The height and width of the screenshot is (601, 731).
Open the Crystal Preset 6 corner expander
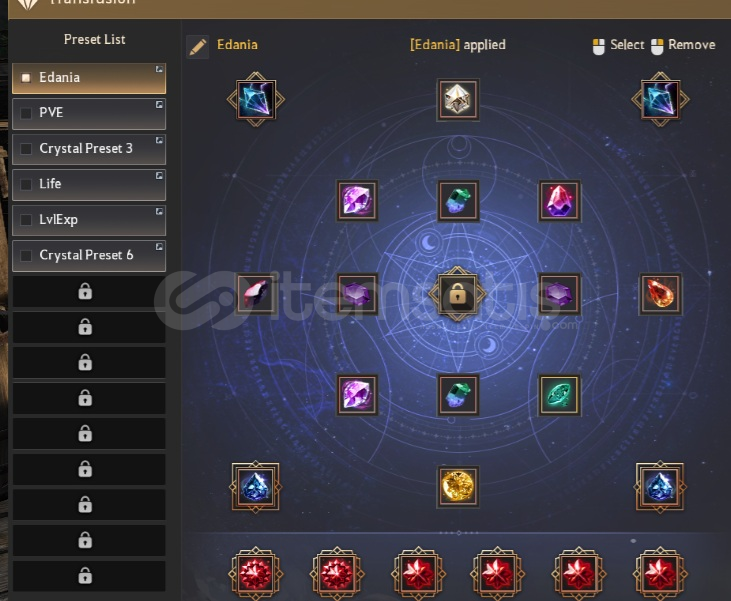(159, 246)
